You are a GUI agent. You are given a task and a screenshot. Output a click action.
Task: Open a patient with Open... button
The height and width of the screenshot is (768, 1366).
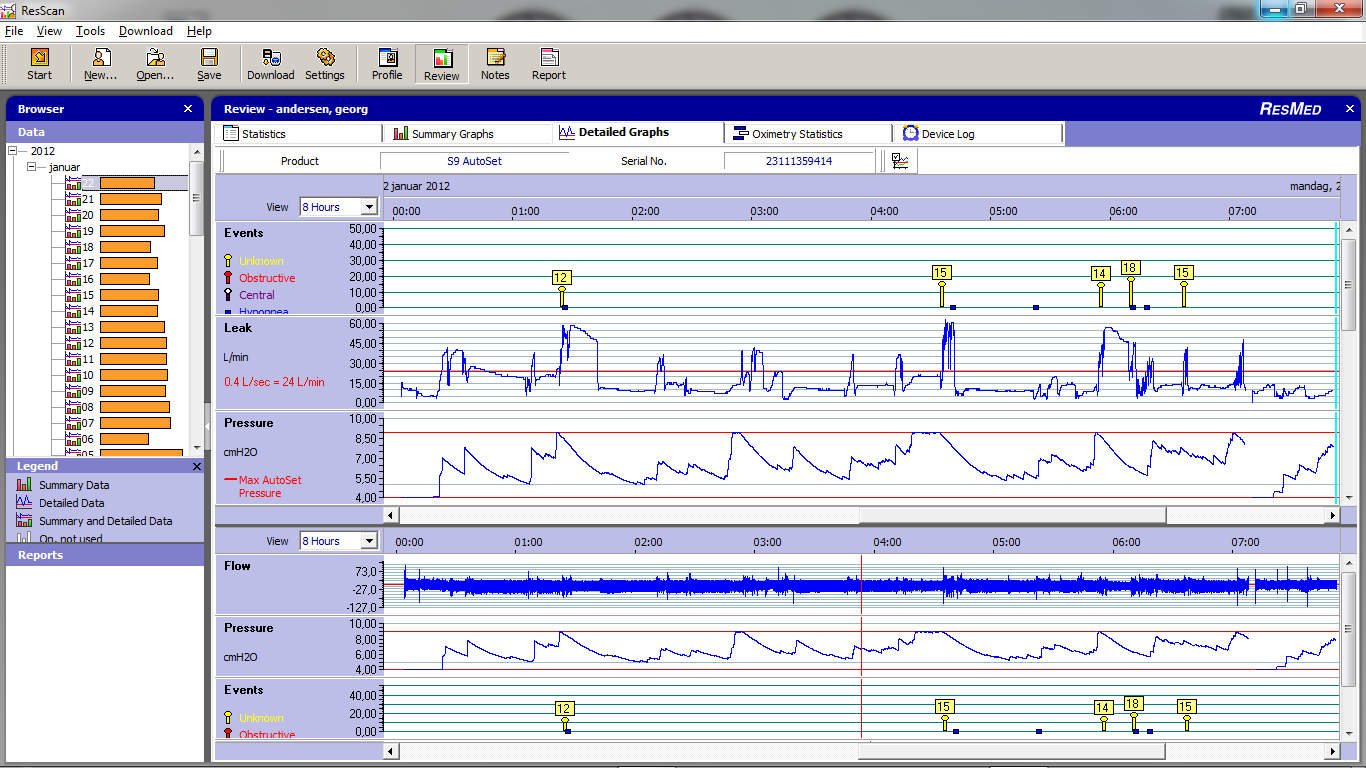[155, 65]
